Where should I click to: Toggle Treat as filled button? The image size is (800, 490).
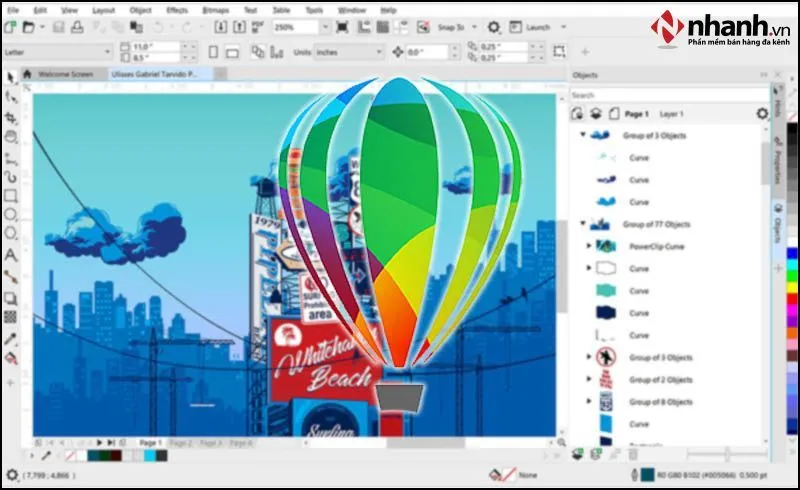pyautogui.click(x=560, y=52)
